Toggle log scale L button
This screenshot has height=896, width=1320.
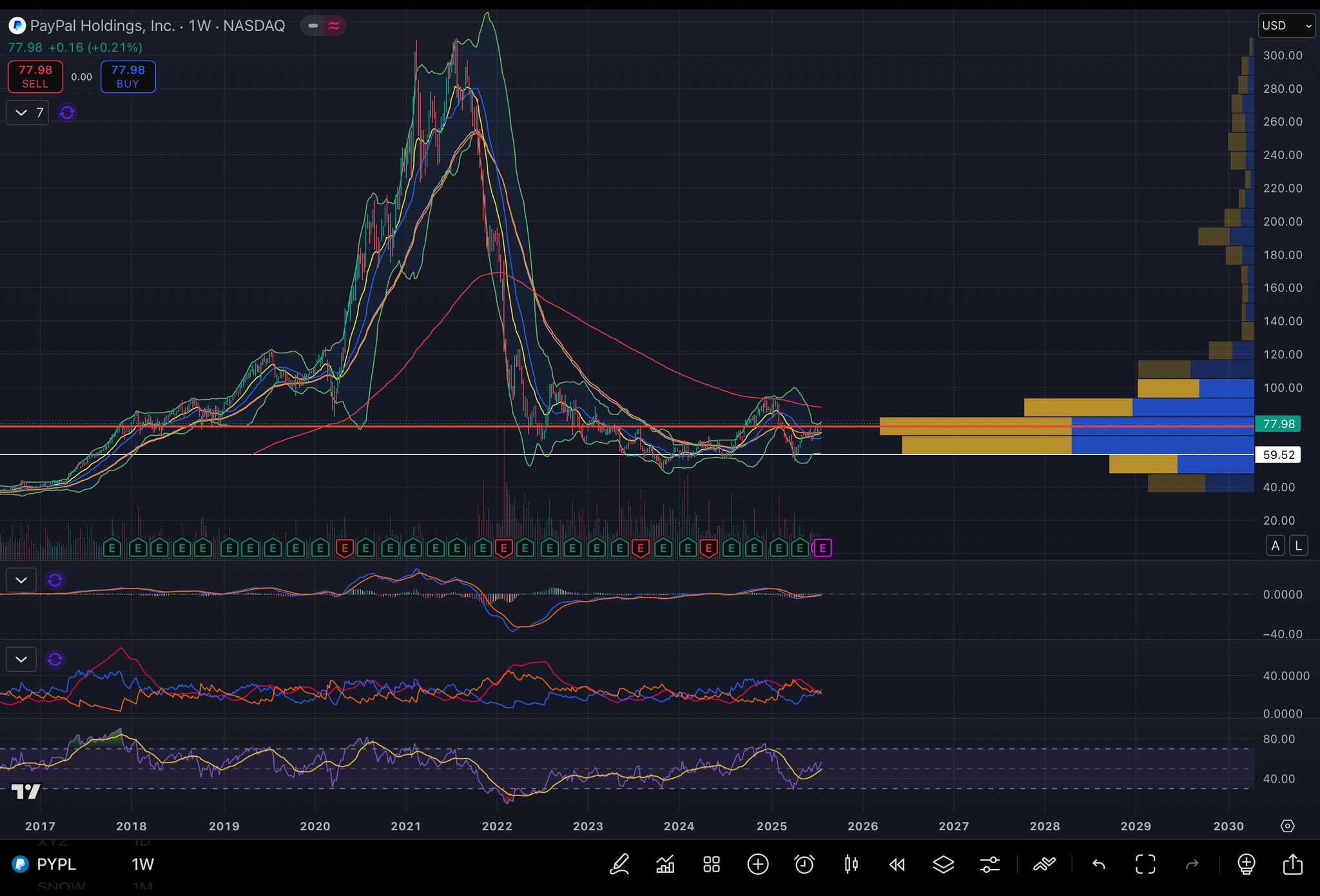point(1298,546)
